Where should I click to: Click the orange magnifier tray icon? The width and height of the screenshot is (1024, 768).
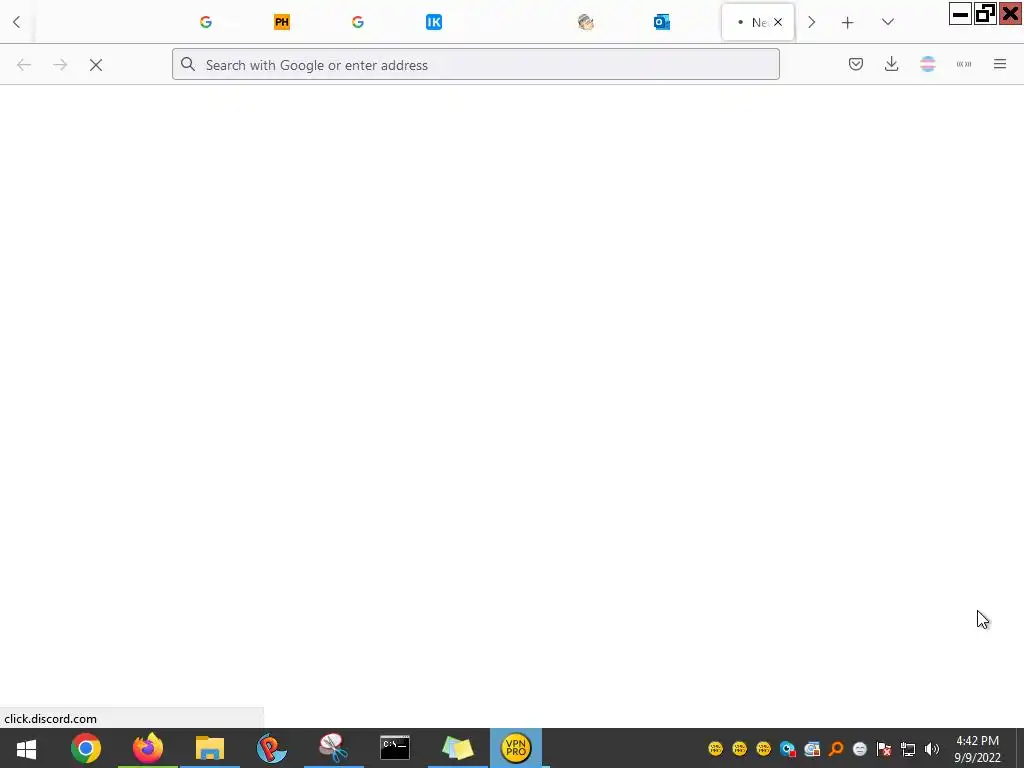tap(836, 749)
